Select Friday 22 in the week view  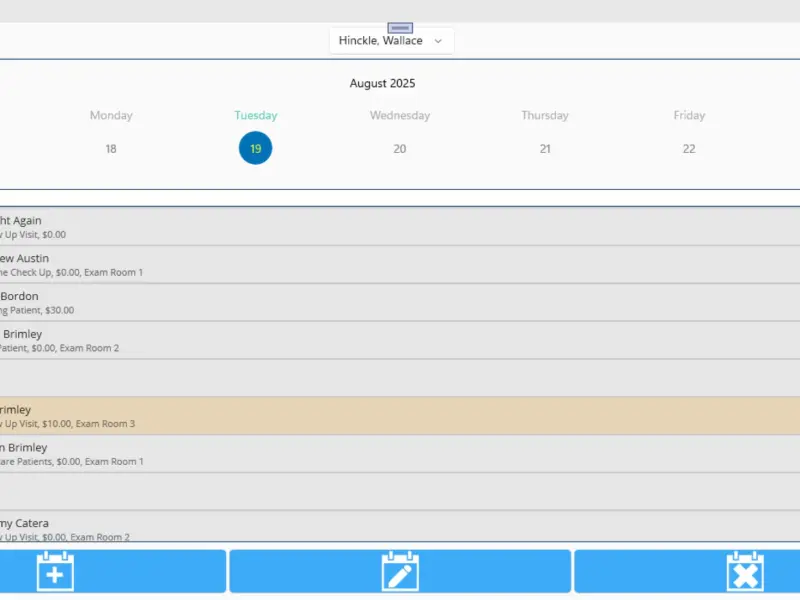pyautogui.click(x=689, y=149)
